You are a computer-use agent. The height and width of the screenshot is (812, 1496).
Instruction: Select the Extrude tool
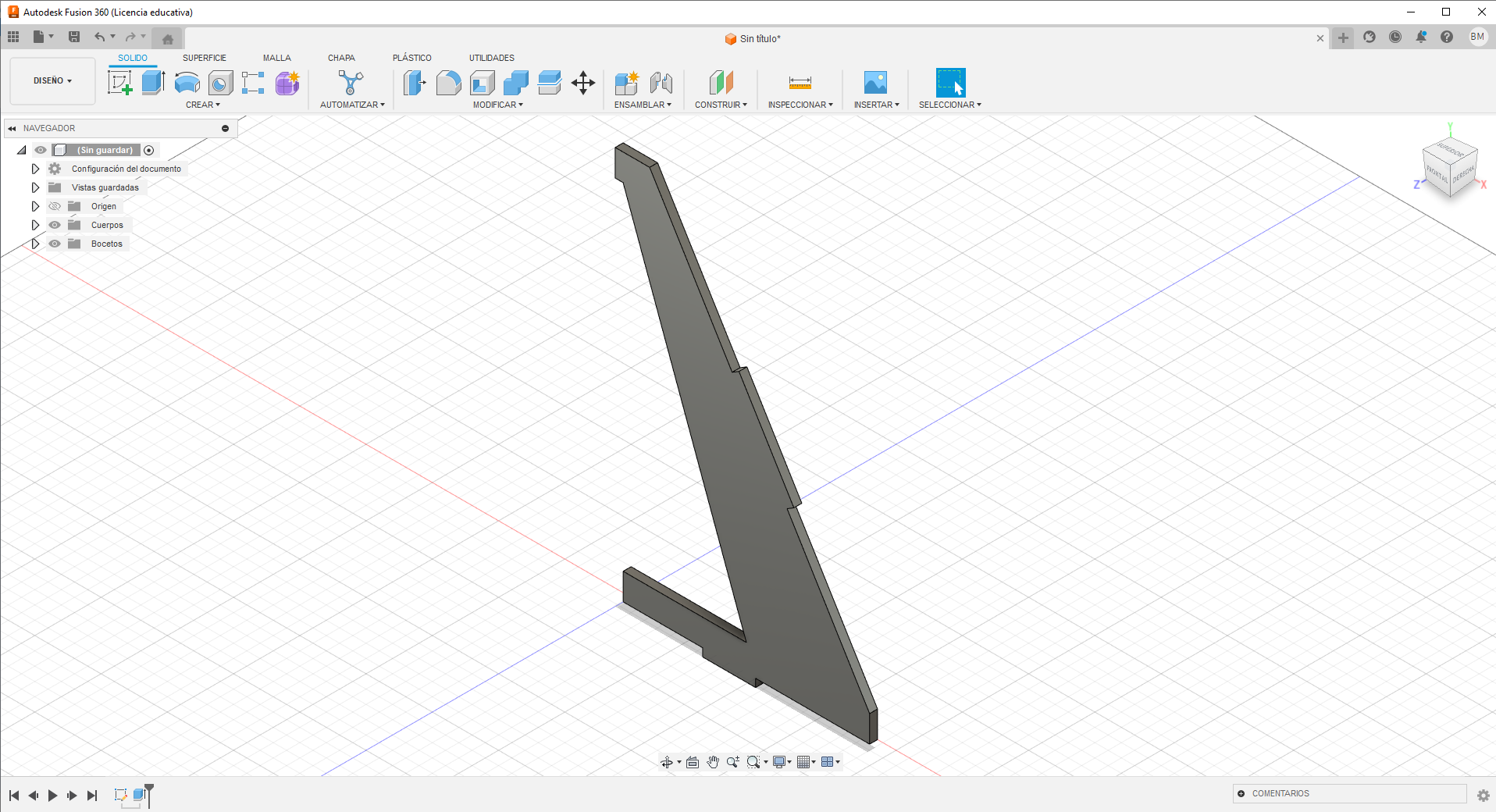coord(152,82)
